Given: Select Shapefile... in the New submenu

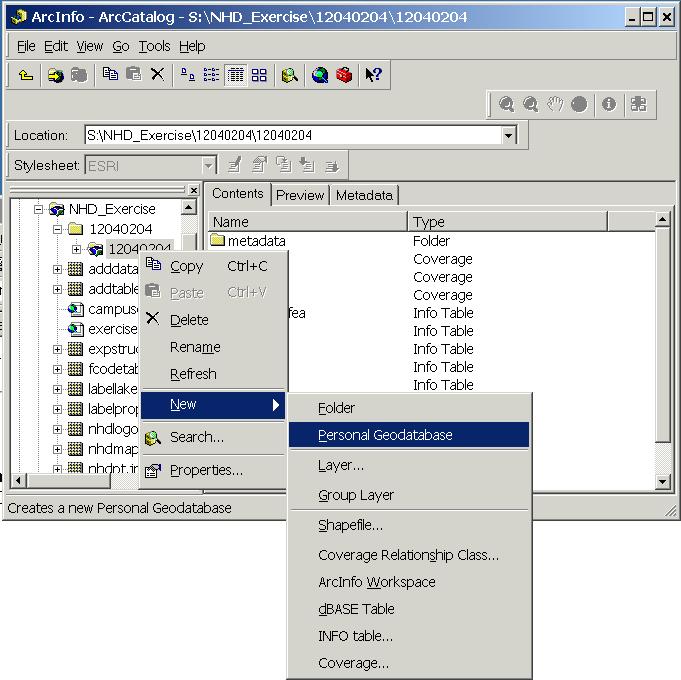Looking at the screenshot, I should click(x=350, y=525).
